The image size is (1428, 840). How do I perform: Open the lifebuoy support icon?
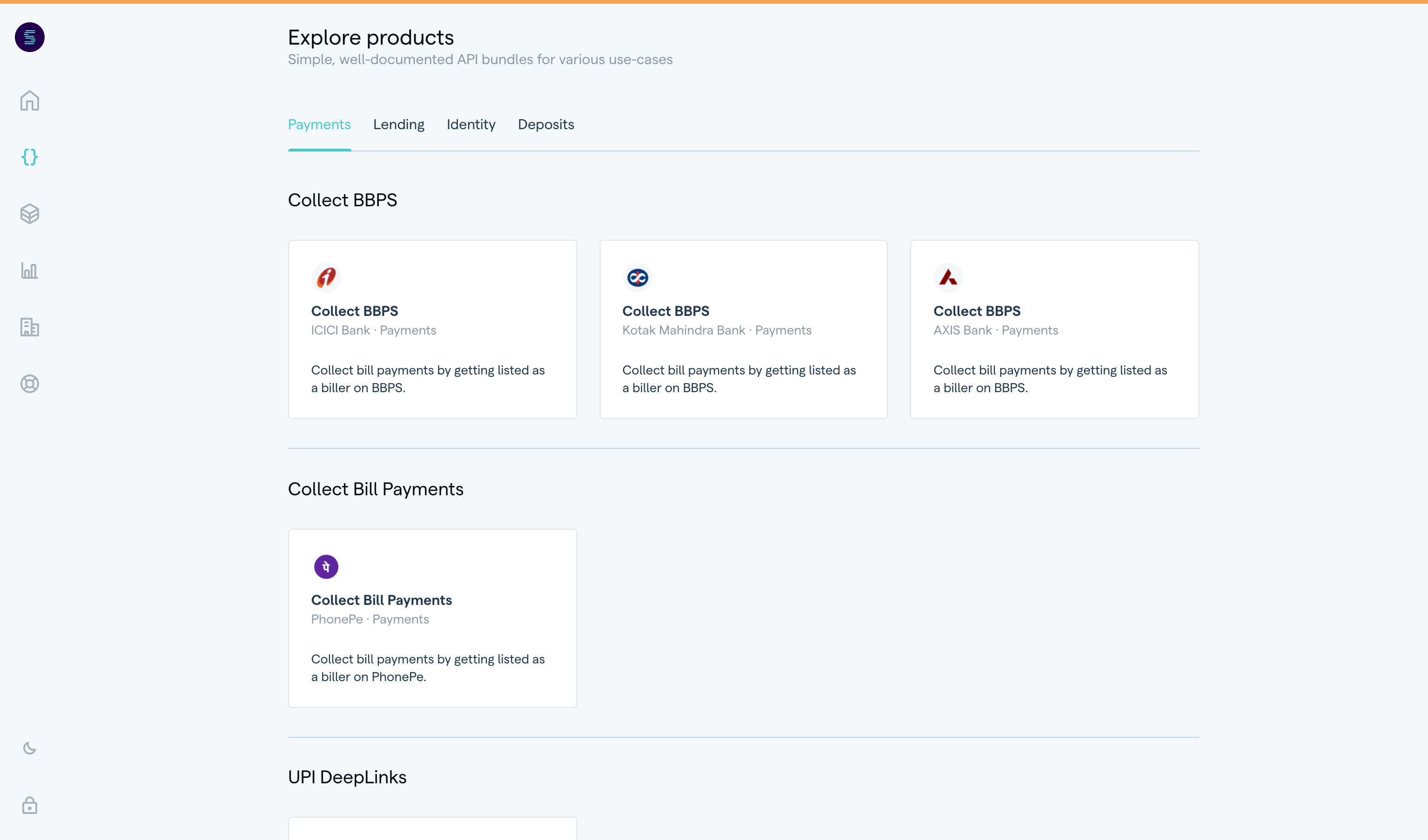29,384
